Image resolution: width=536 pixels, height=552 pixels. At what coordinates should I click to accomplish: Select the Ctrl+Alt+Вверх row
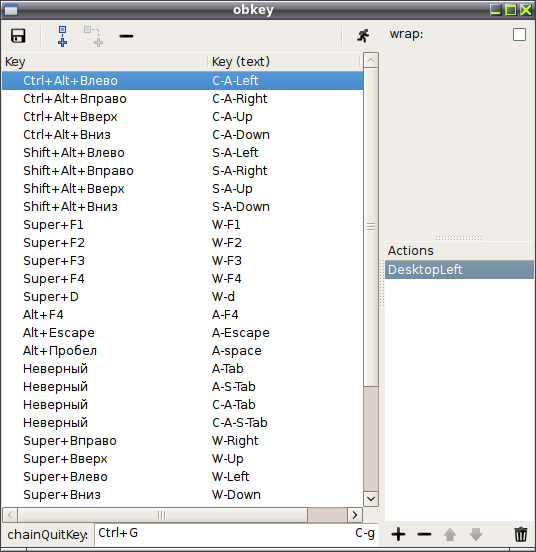point(182,117)
